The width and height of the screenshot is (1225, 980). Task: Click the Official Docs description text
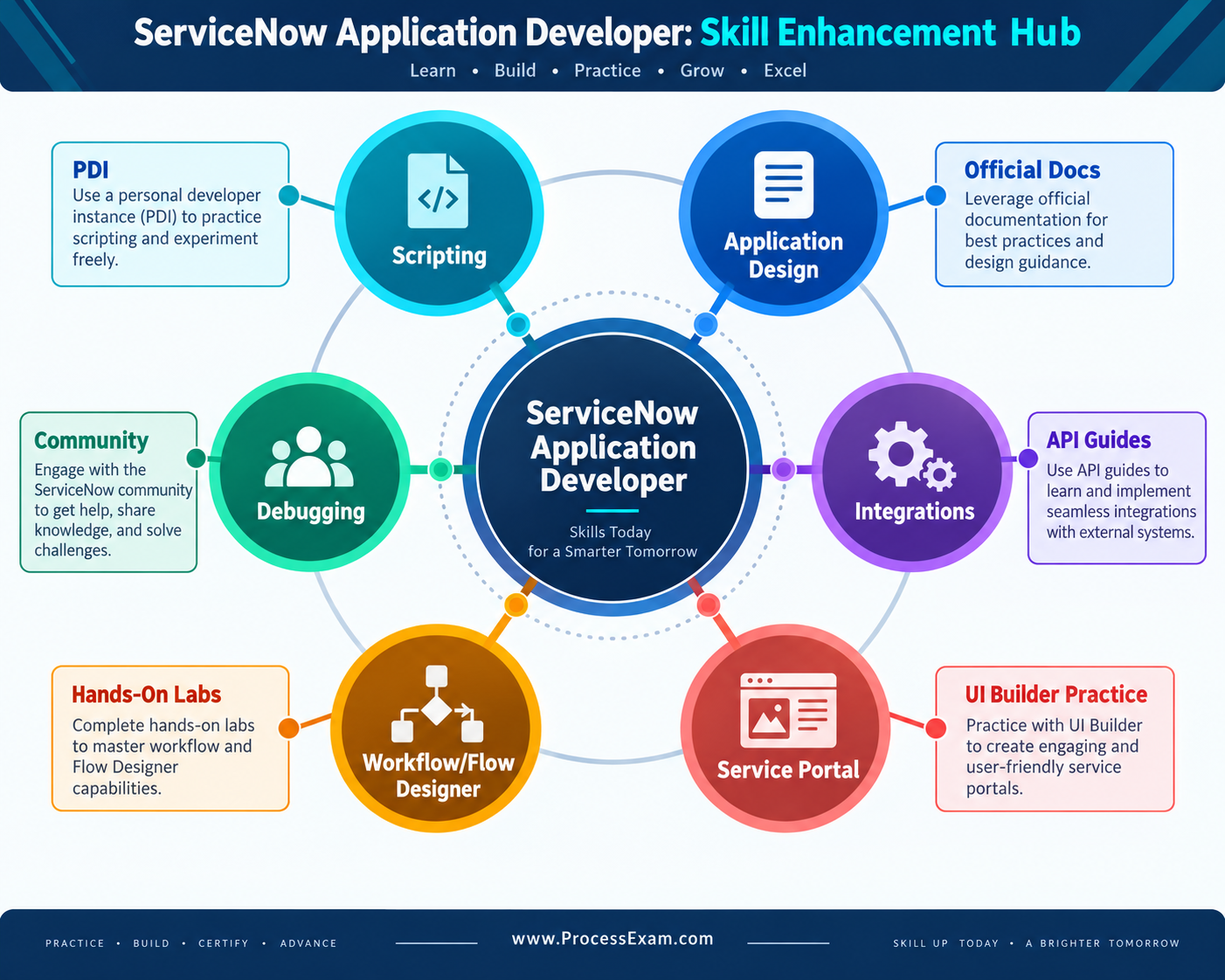(1035, 231)
